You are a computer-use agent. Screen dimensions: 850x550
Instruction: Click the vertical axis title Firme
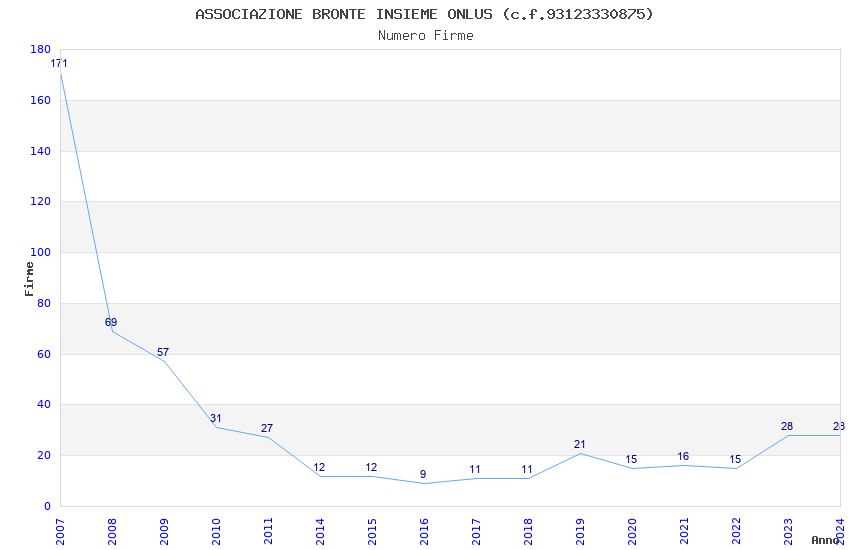(x=29, y=279)
